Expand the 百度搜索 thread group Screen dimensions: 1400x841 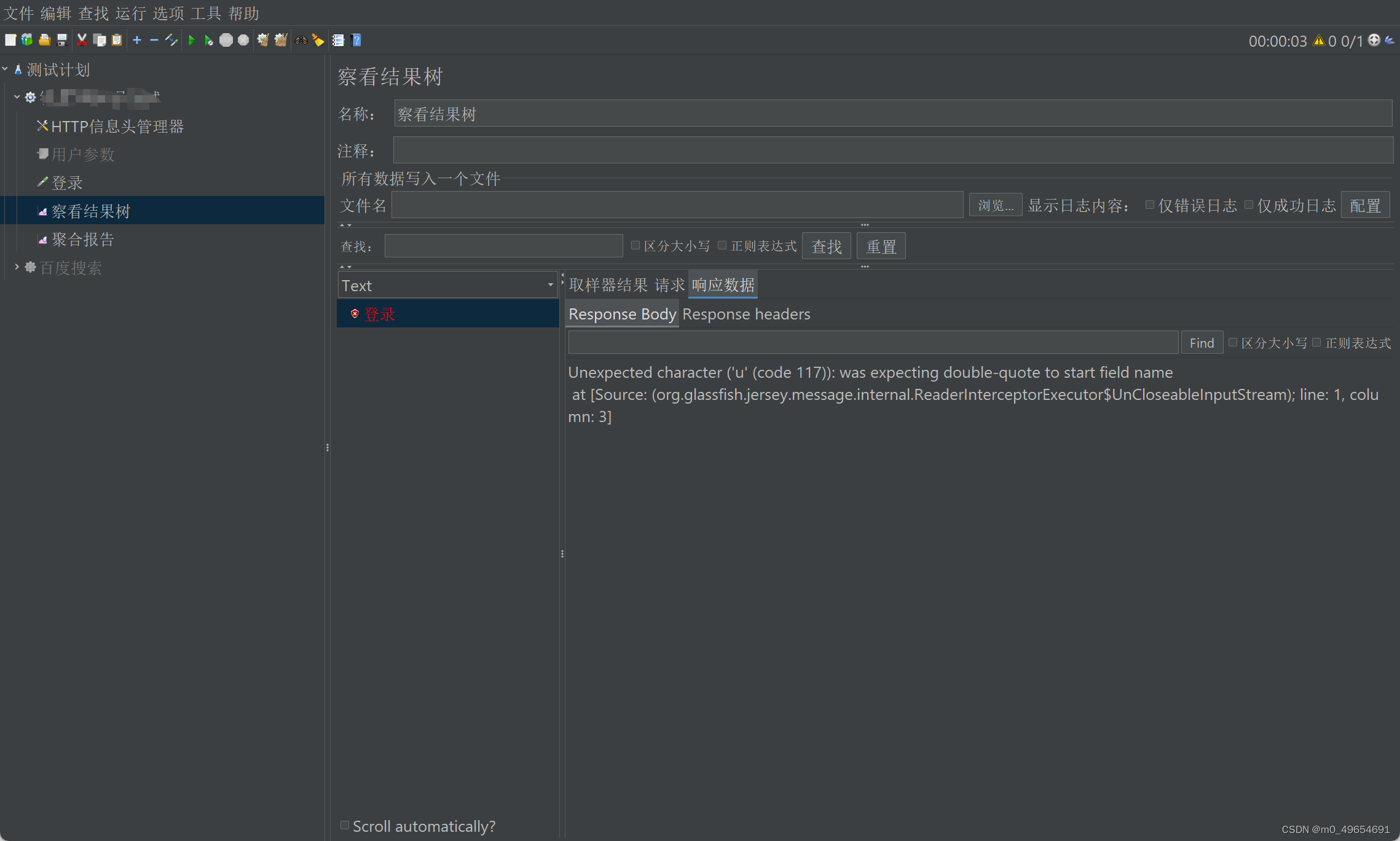coord(17,267)
